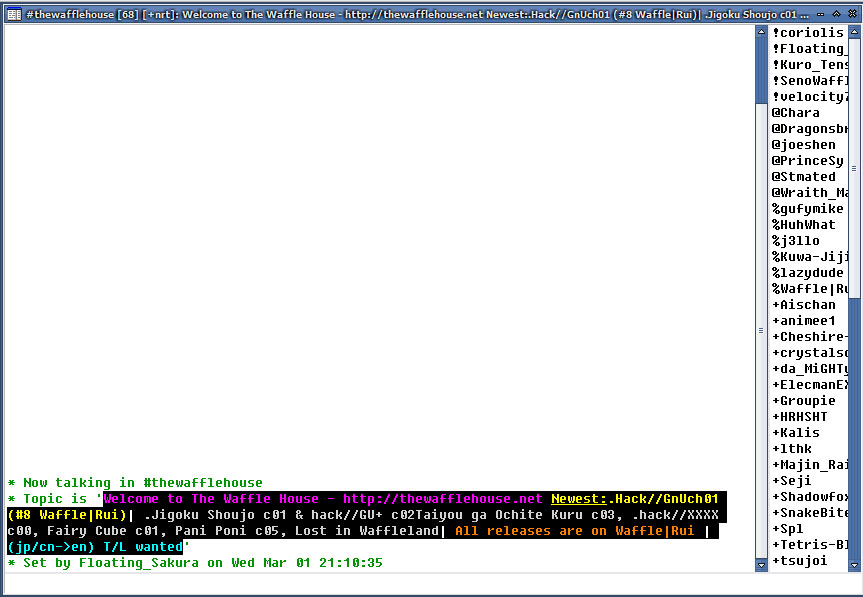Select voiced user +da_MiGHTy
The width and height of the screenshot is (863, 597).
coord(809,369)
